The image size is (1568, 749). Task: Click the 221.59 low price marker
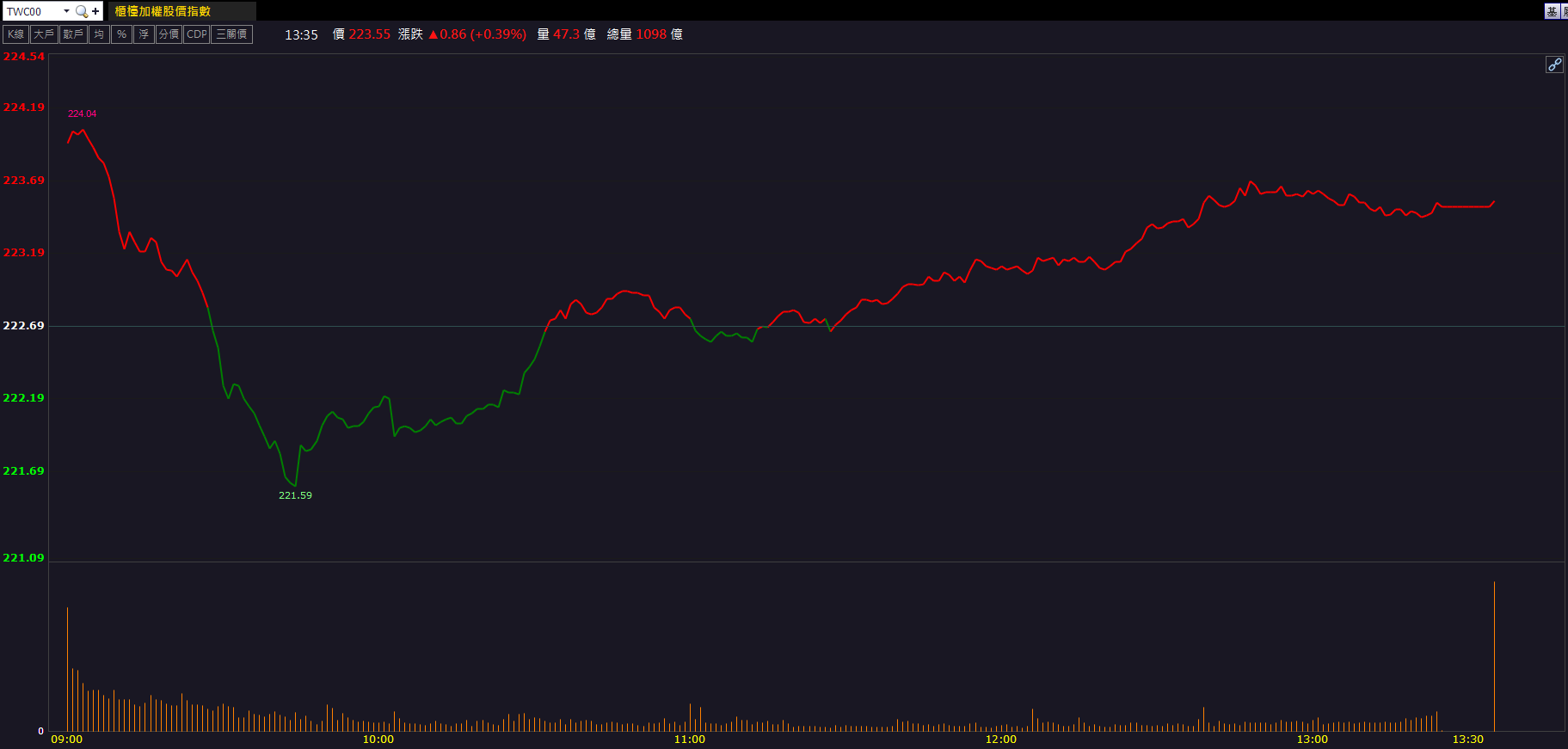click(295, 495)
